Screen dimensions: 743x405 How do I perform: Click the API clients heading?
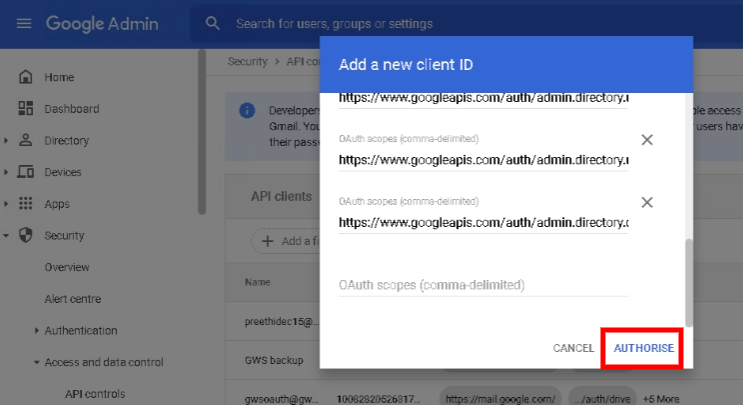281,196
